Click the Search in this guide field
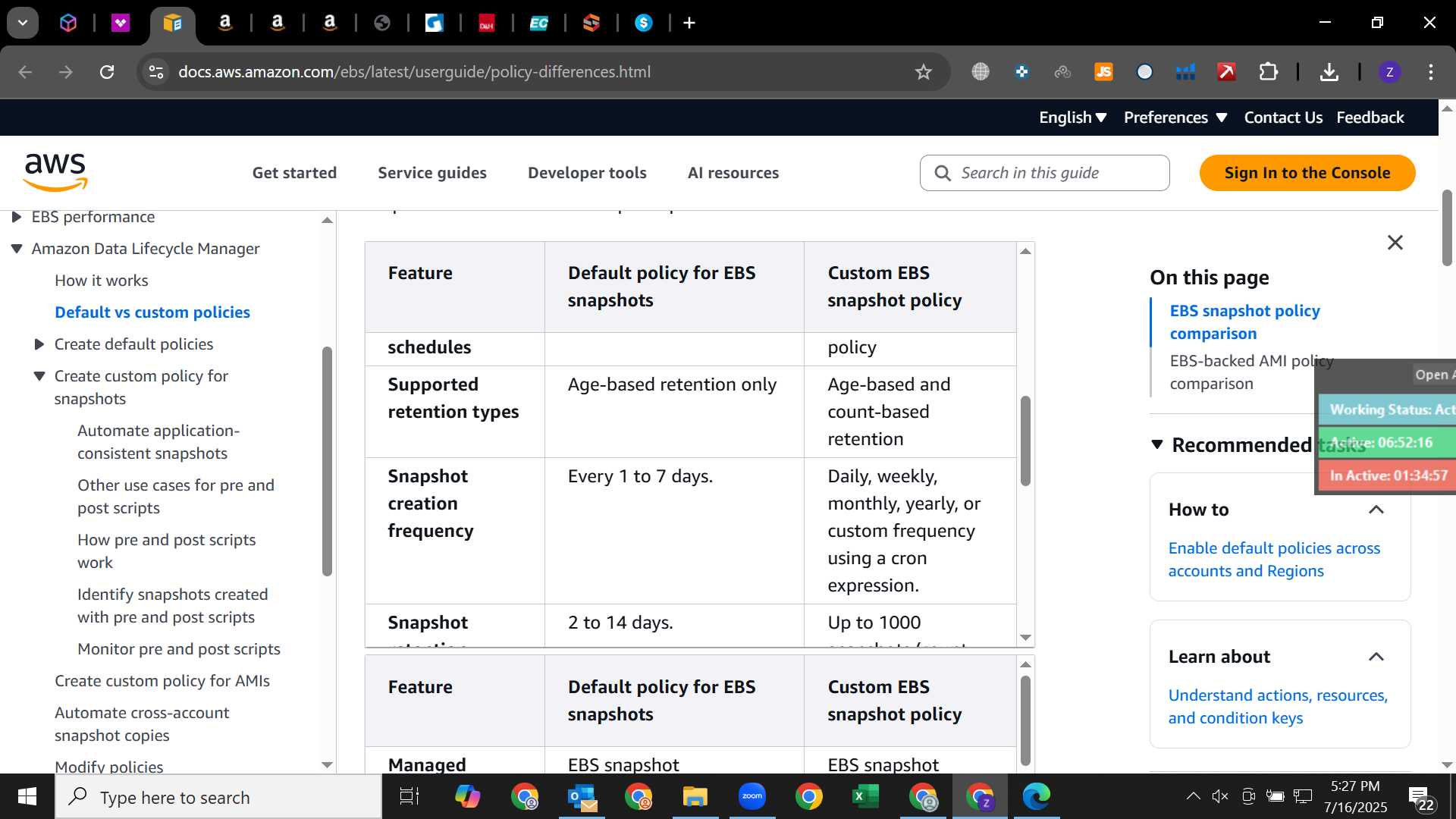The image size is (1456, 819). click(x=1044, y=173)
